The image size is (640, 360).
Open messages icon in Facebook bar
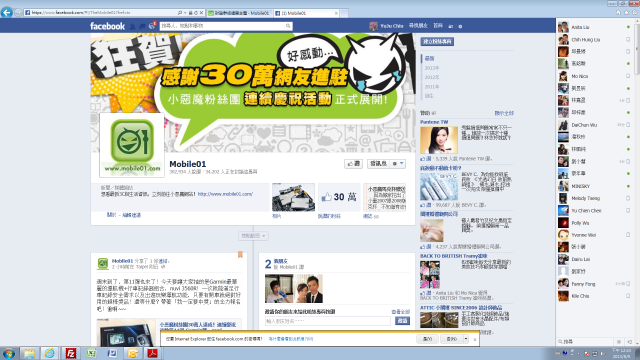pyautogui.click(x=142, y=26)
